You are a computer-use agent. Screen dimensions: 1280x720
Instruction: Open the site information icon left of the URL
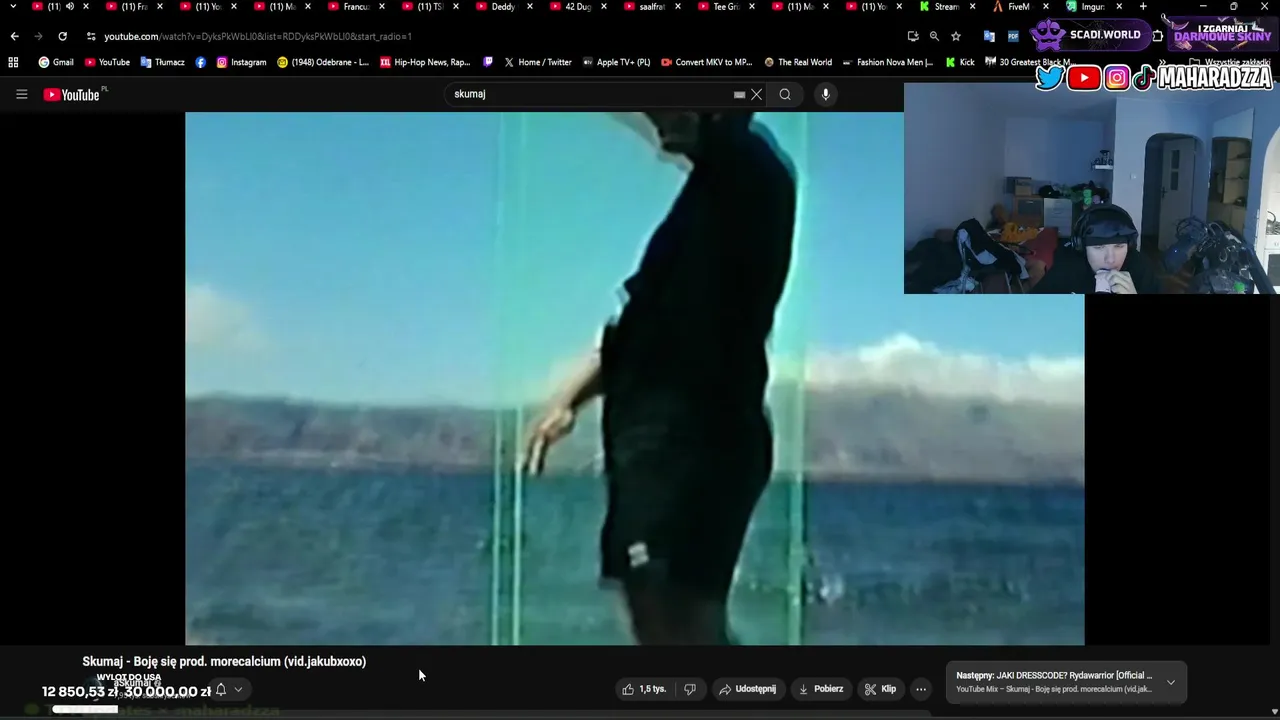coord(91,36)
